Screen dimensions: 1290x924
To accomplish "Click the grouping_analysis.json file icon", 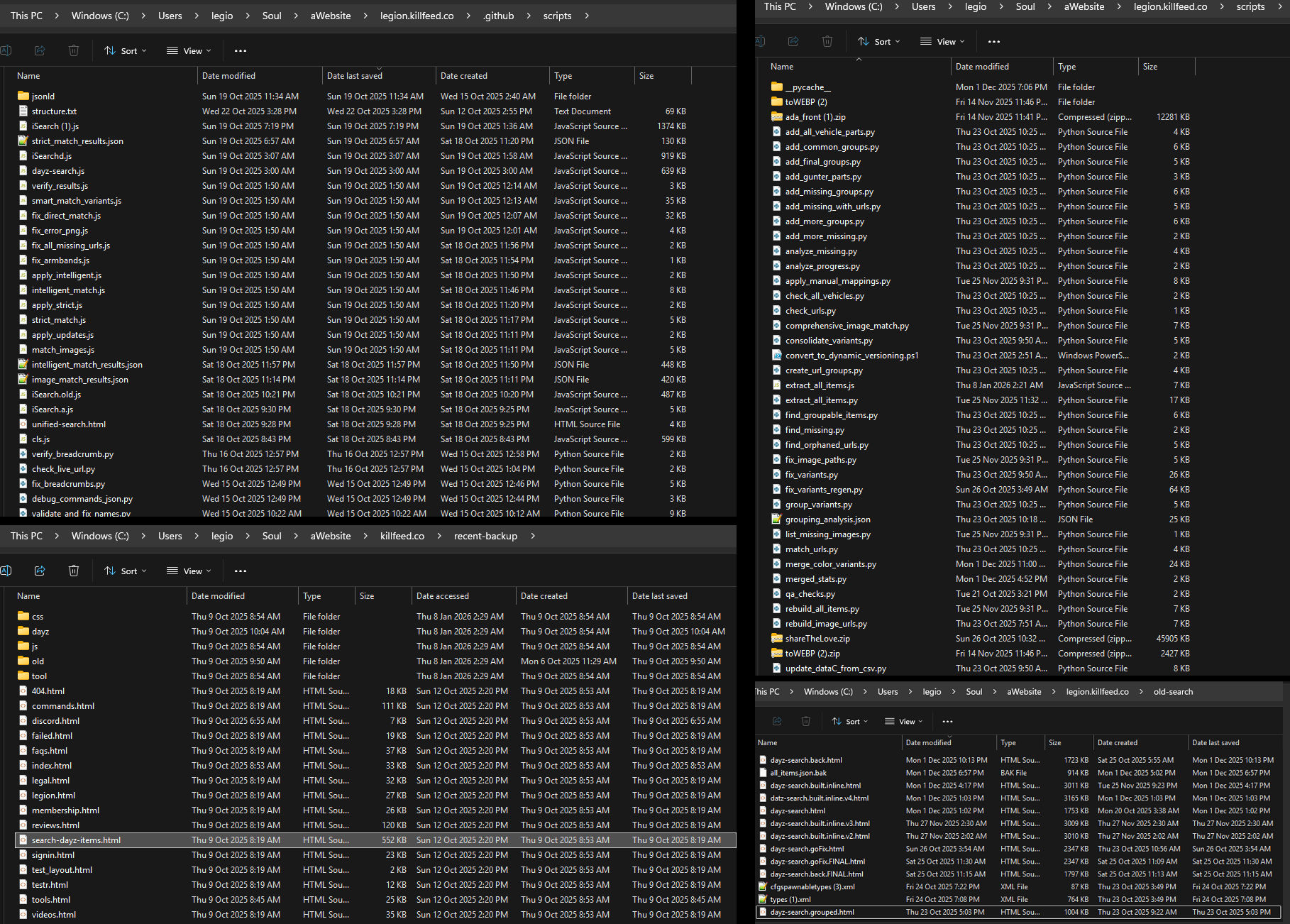I will (777, 519).
